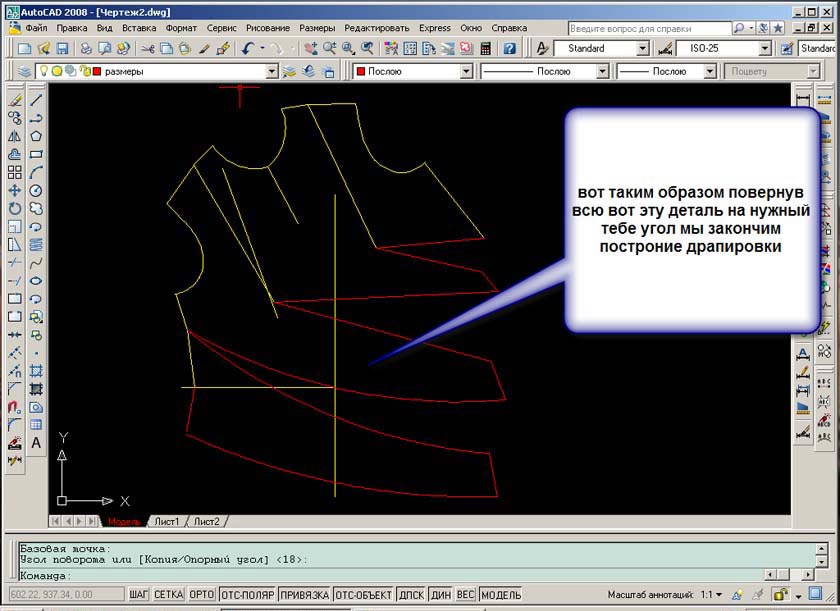Pick the Circle drawing tool
The height and width of the screenshot is (611, 840).
tap(36, 190)
